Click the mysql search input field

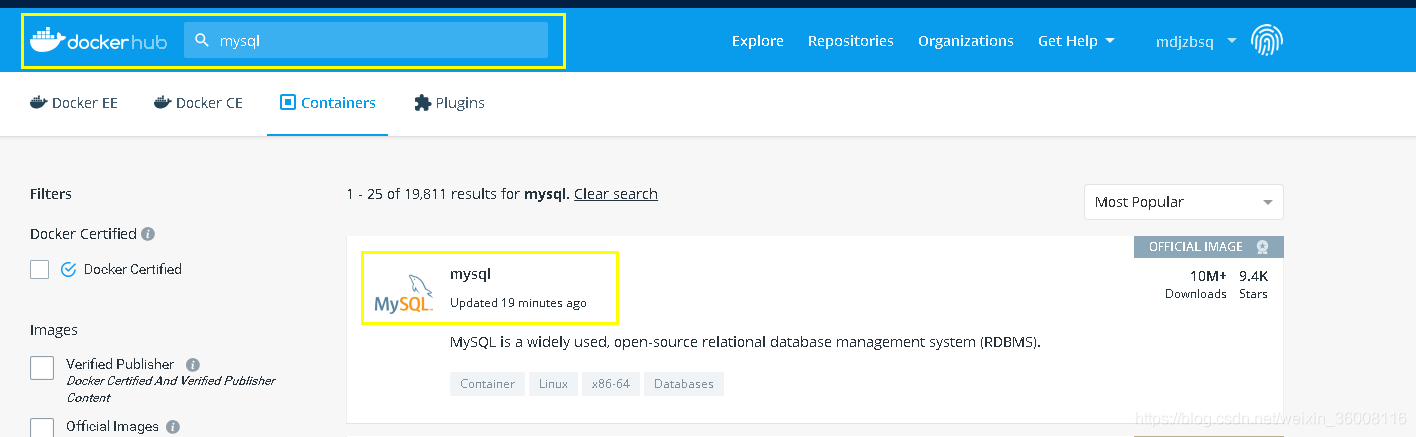click(366, 40)
